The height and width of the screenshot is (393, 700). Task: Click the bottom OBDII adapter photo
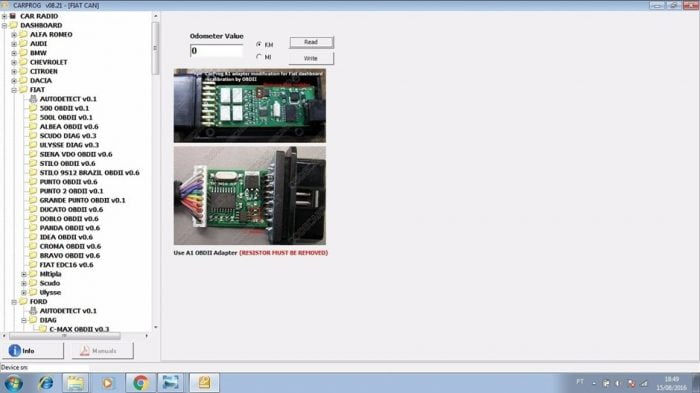click(x=250, y=196)
